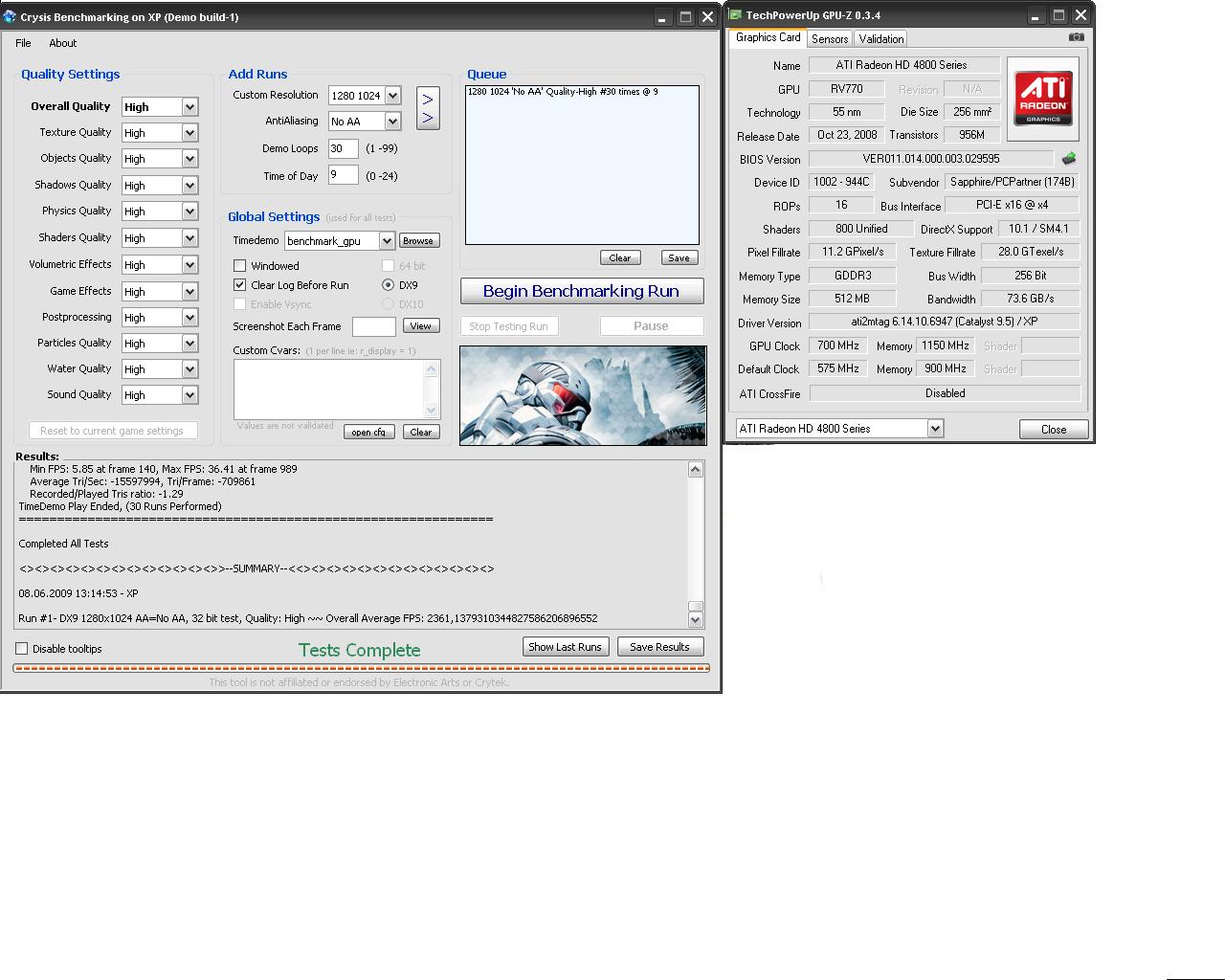
Task: Click the Time of Day input field
Action: pyautogui.click(x=343, y=175)
